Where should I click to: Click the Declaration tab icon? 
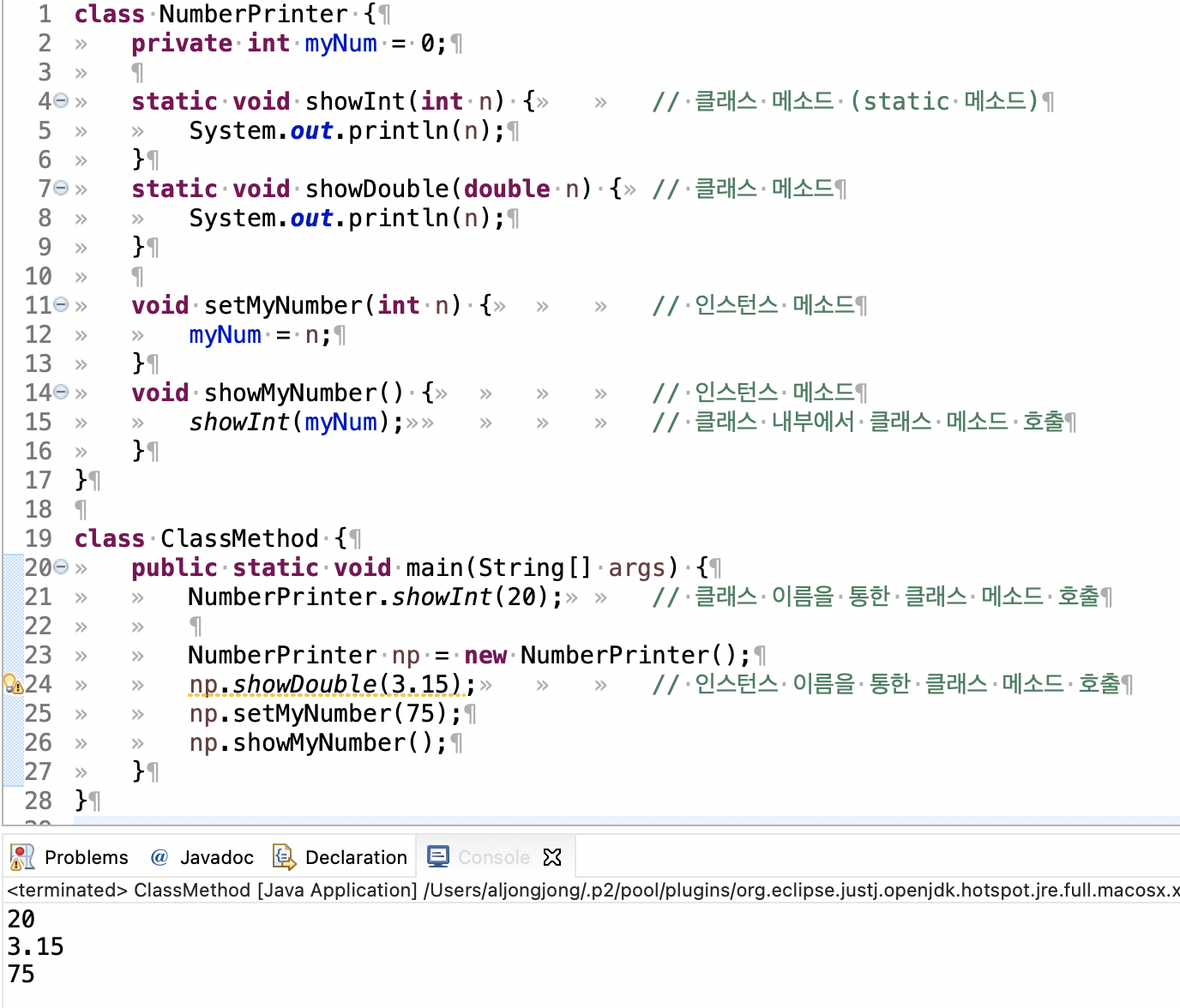click(x=284, y=857)
